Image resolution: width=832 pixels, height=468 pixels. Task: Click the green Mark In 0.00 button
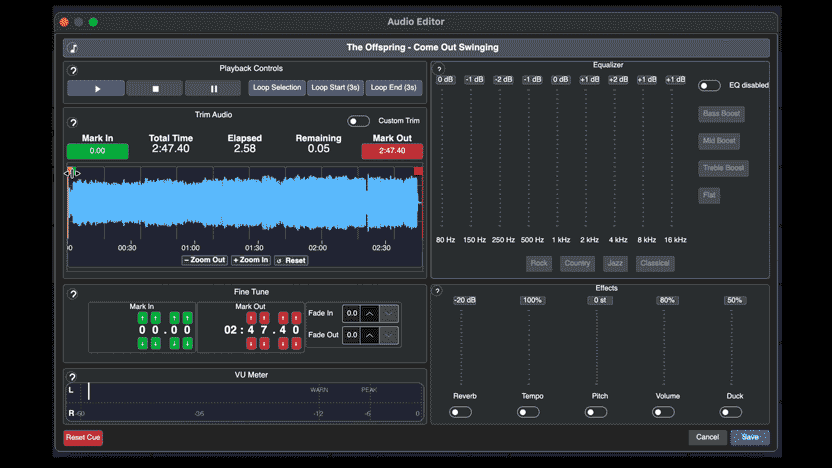(98, 151)
